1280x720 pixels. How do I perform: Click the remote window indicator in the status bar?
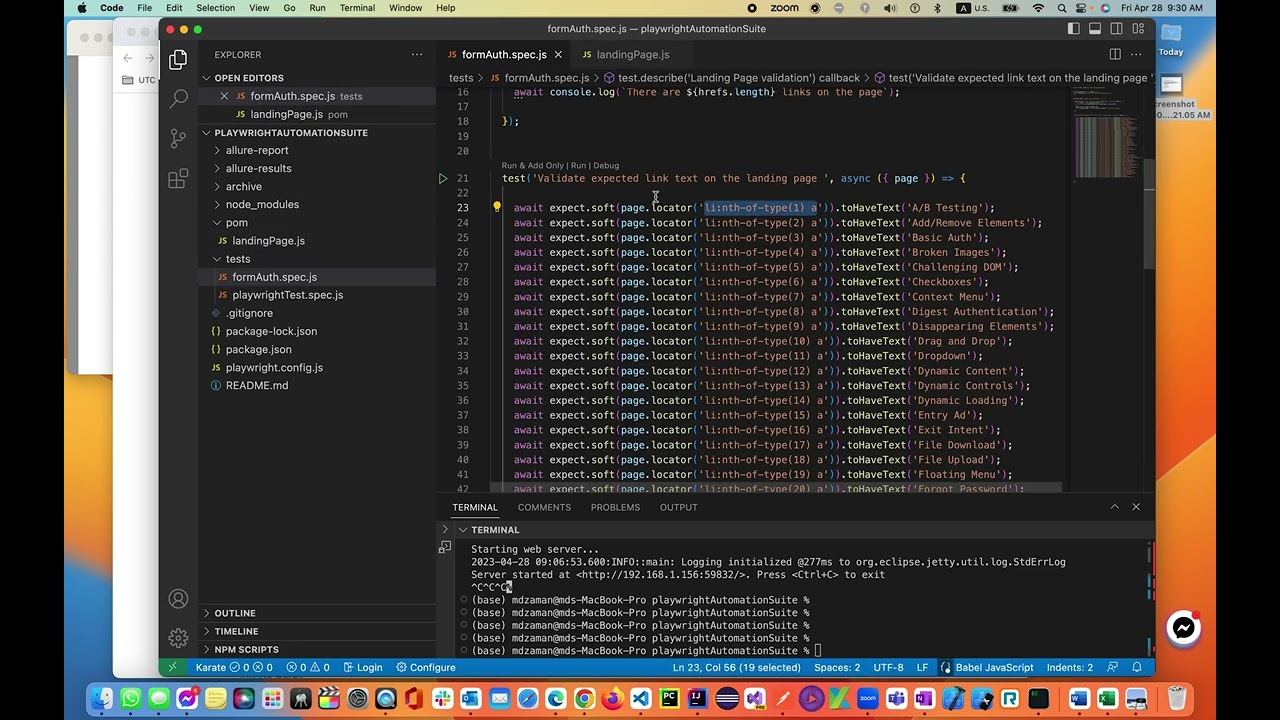tap(172, 667)
